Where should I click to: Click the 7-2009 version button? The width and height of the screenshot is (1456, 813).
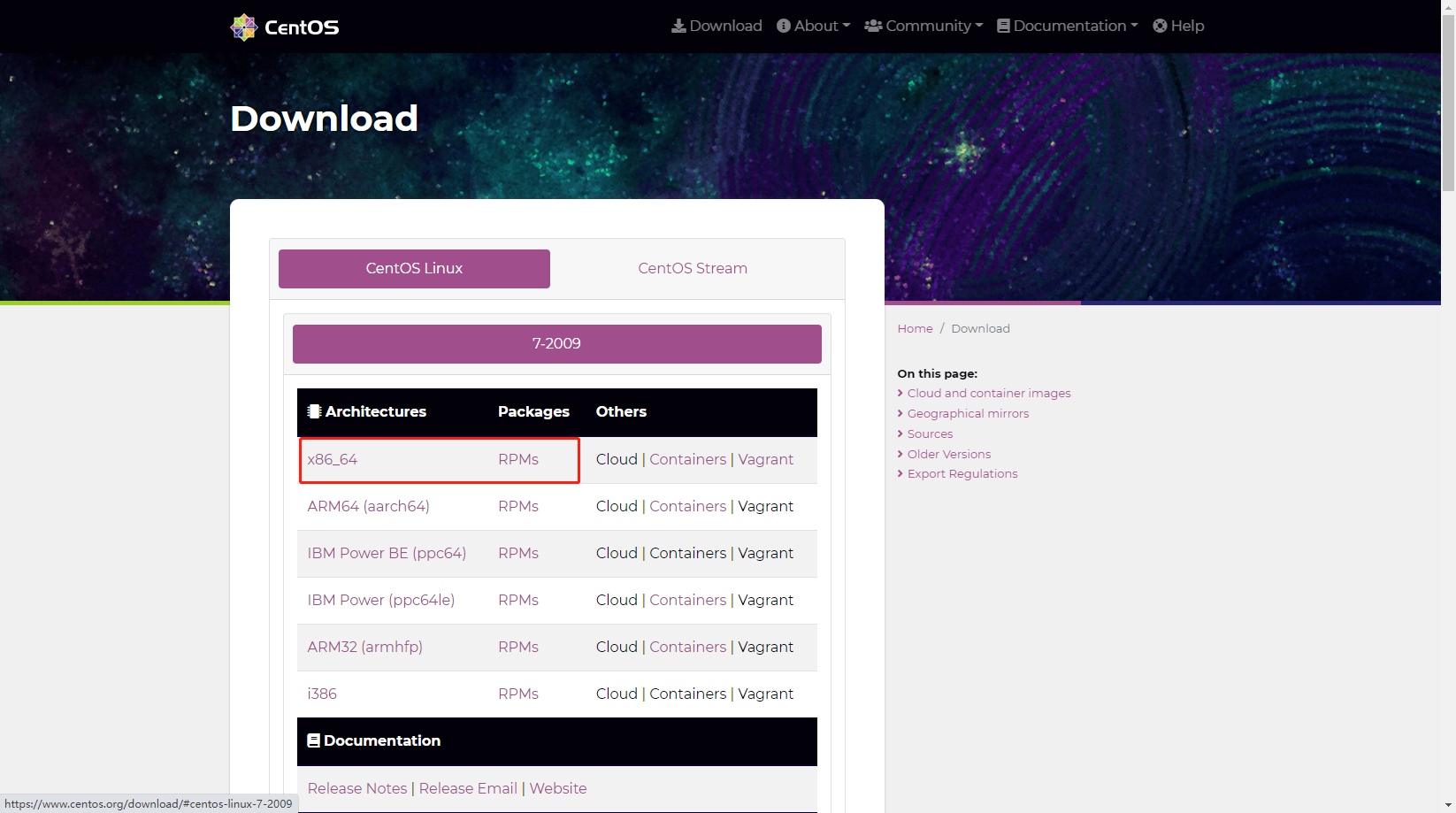pyautogui.click(x=557, y=343)
